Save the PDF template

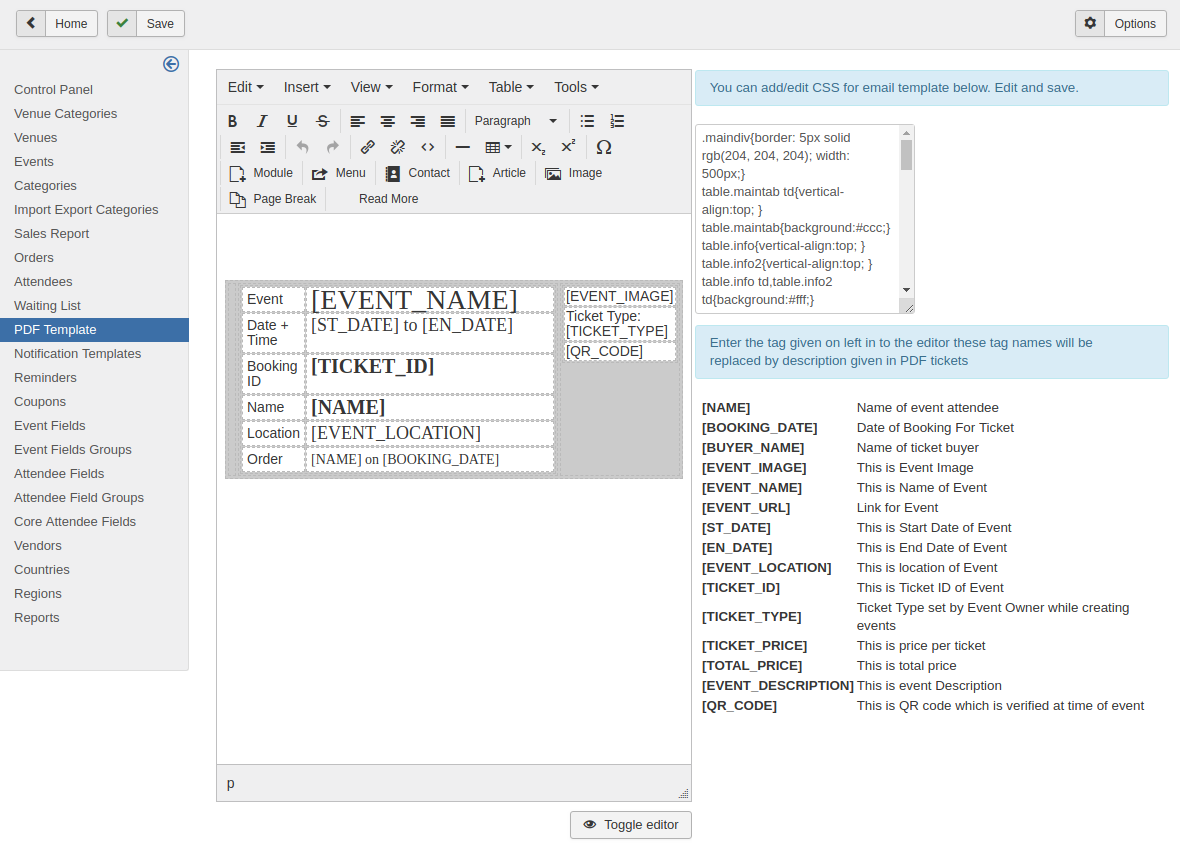(146, 24)
